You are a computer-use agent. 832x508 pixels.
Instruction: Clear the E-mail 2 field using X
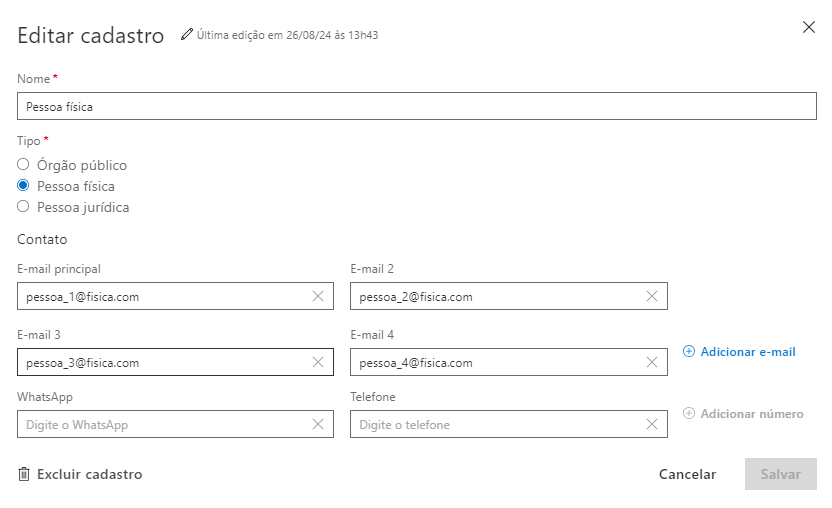click(x=652, y=296)
